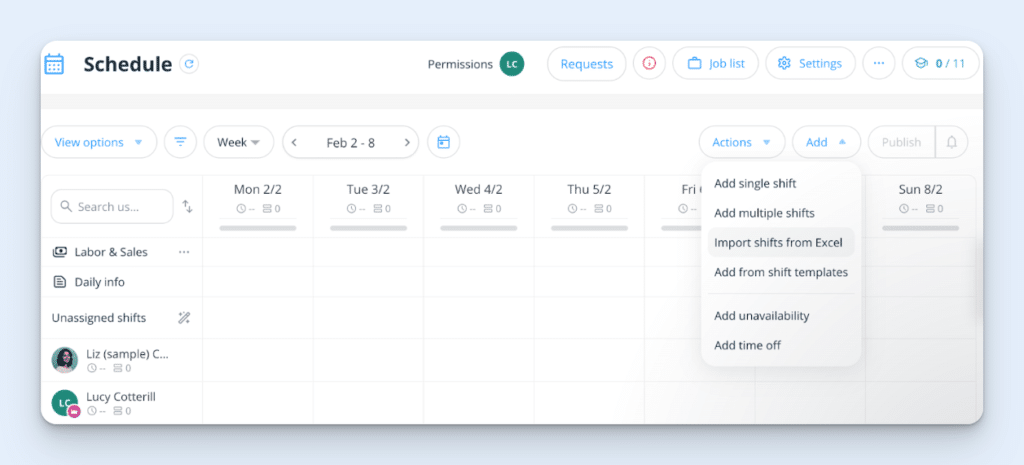Click the progress bar under Mon 2/2
The width and height of the screenshot is (1024, 465).
tap(258, 228)
